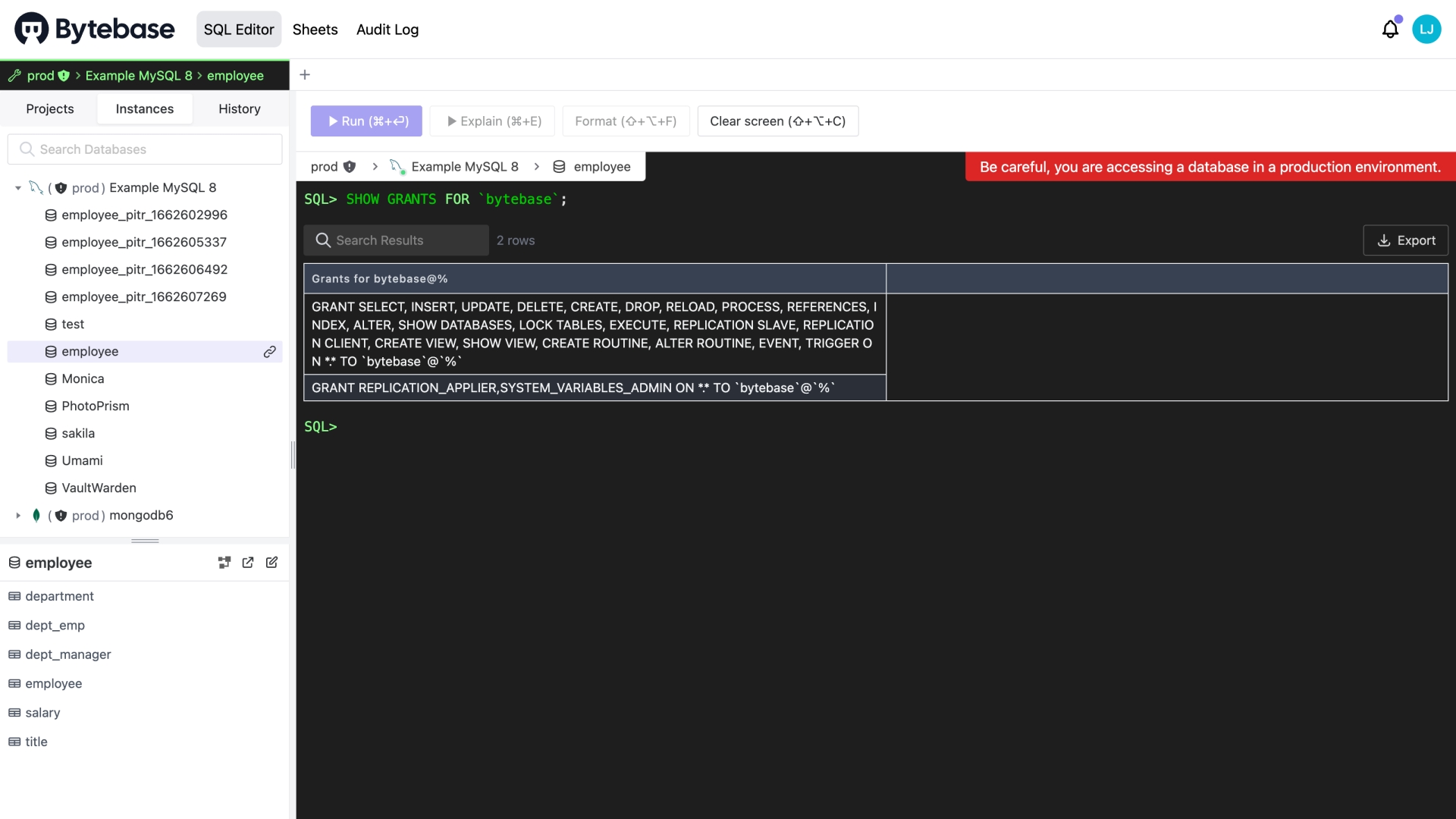
Task: Select employee_pitr_1662605337 database
Action: (x=145, y=243)
